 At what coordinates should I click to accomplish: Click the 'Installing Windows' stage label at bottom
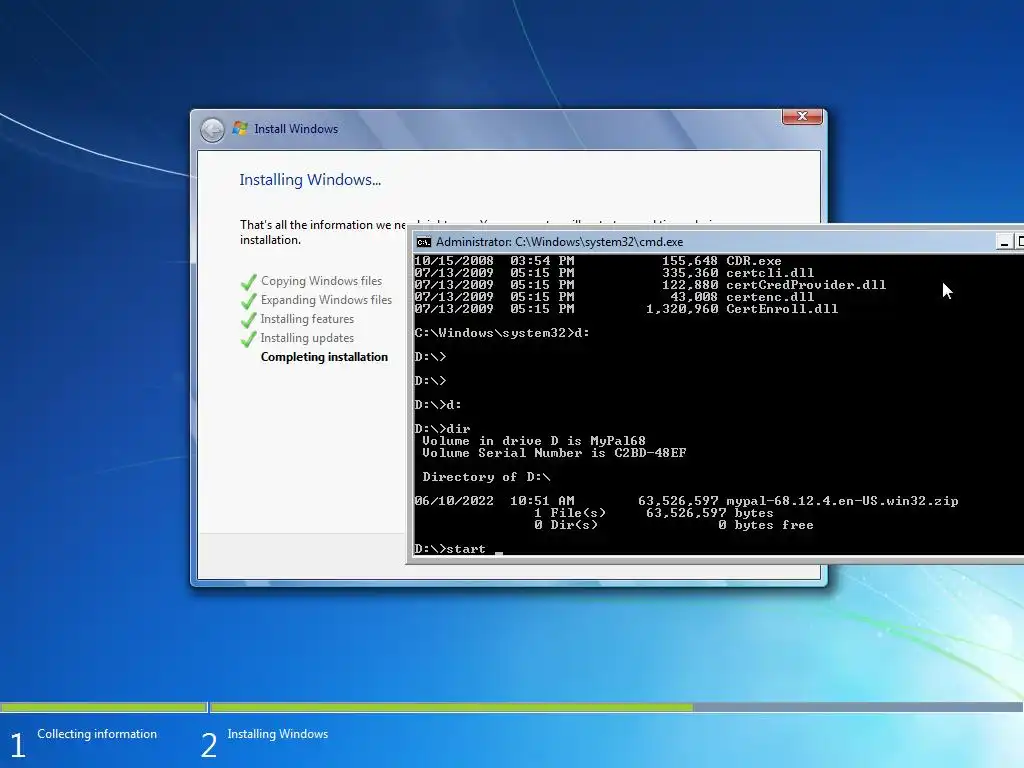coord(278,734)
